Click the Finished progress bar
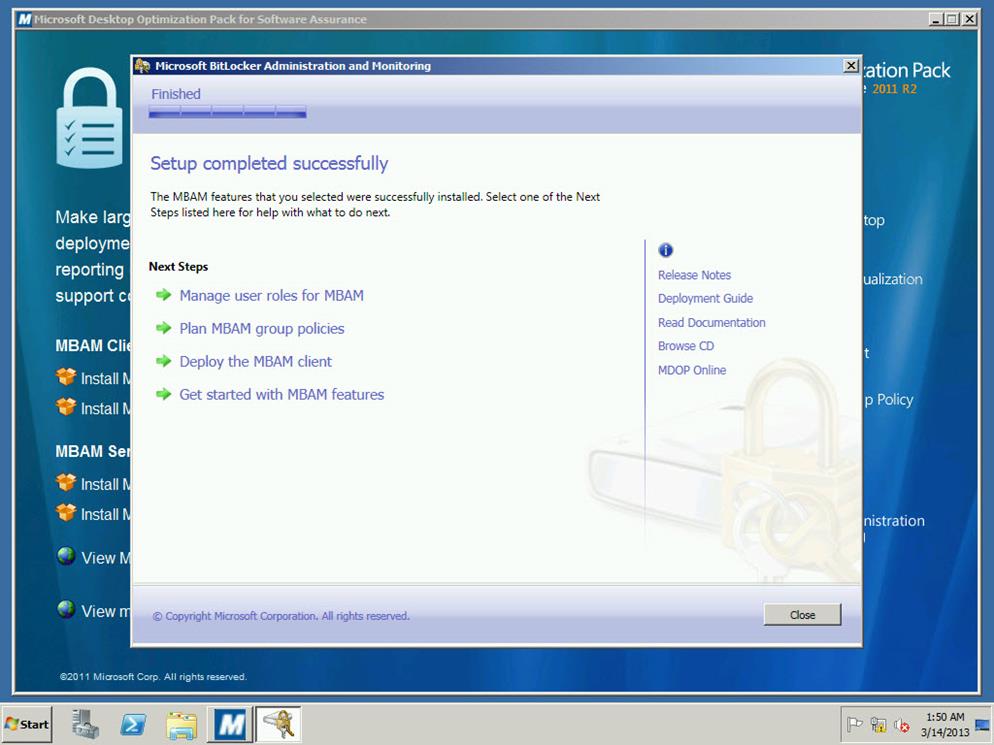The image size is (994, 745). (x=228, y=112)
